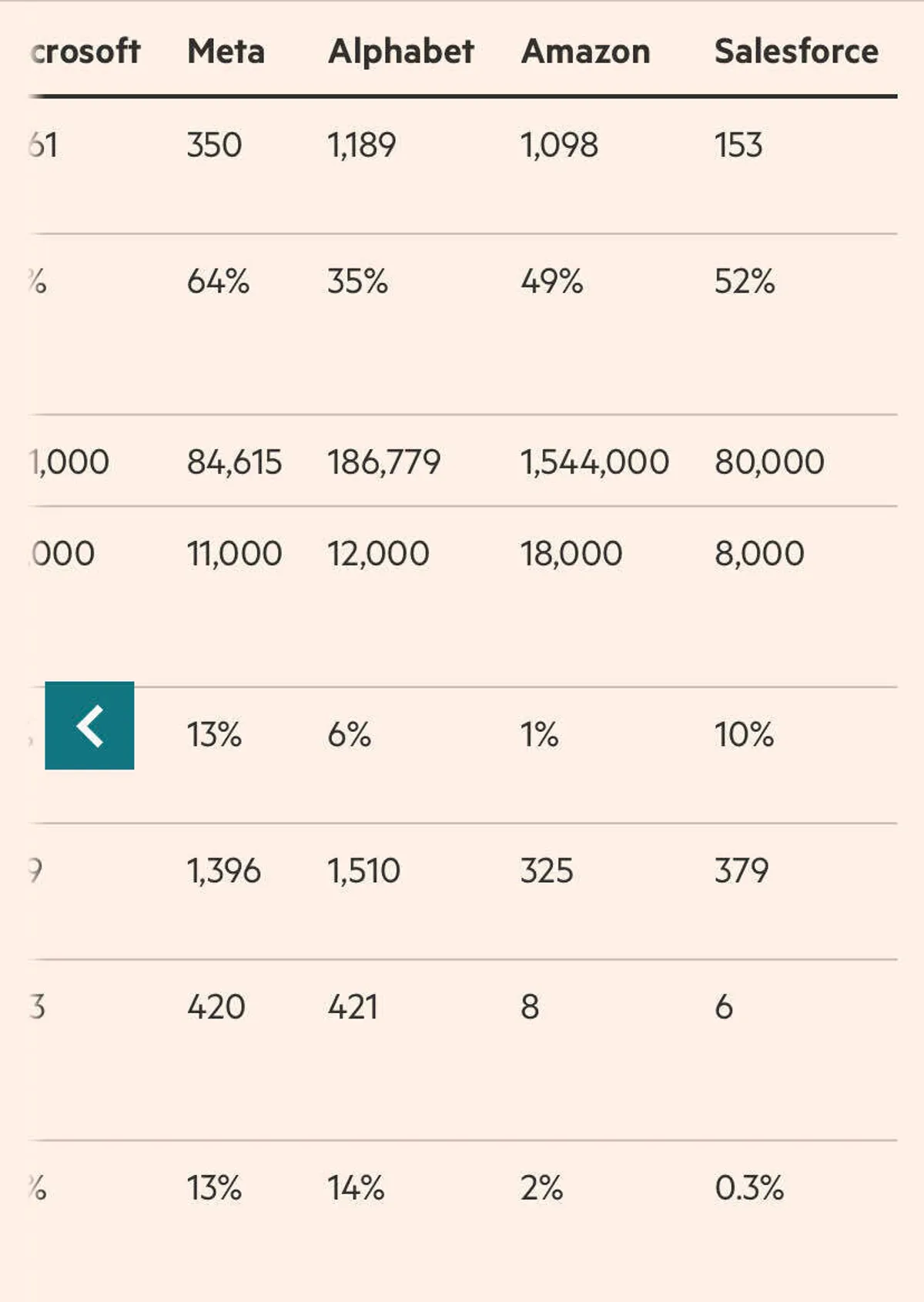The height and width of the screenshot is (1302, 924).
Task: Select the Salesforce value 379
Action: (741, 871)
